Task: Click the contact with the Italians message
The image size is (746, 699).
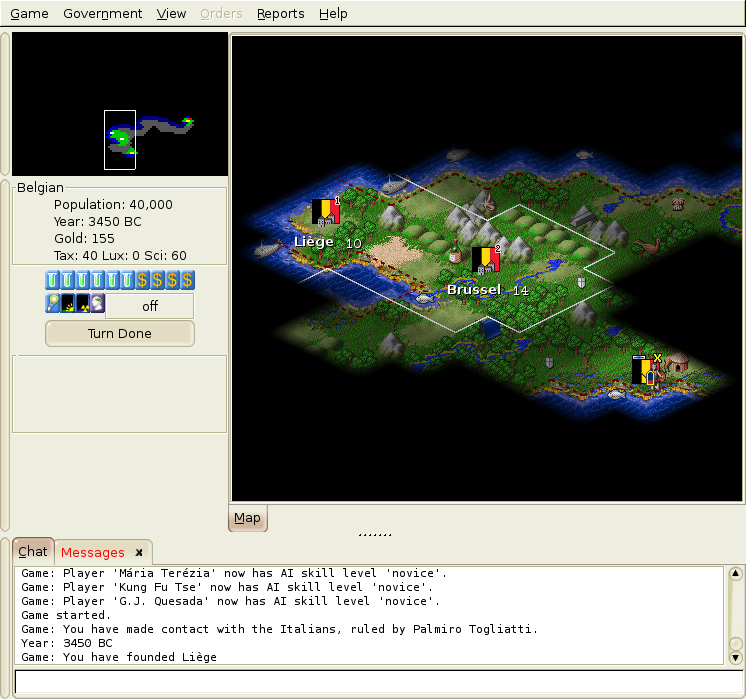Action: (279, 629)
